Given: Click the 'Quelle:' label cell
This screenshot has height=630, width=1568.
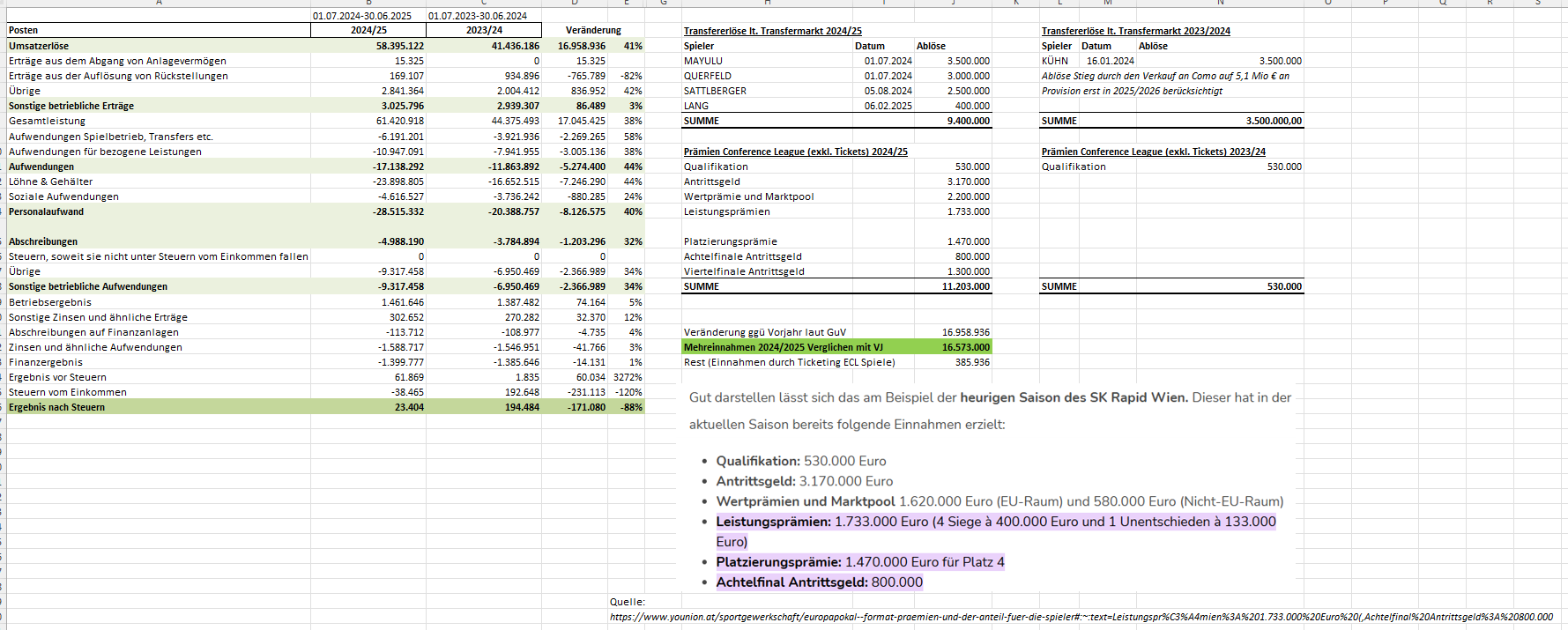Looking at the screenshot, I should (628, 602).
